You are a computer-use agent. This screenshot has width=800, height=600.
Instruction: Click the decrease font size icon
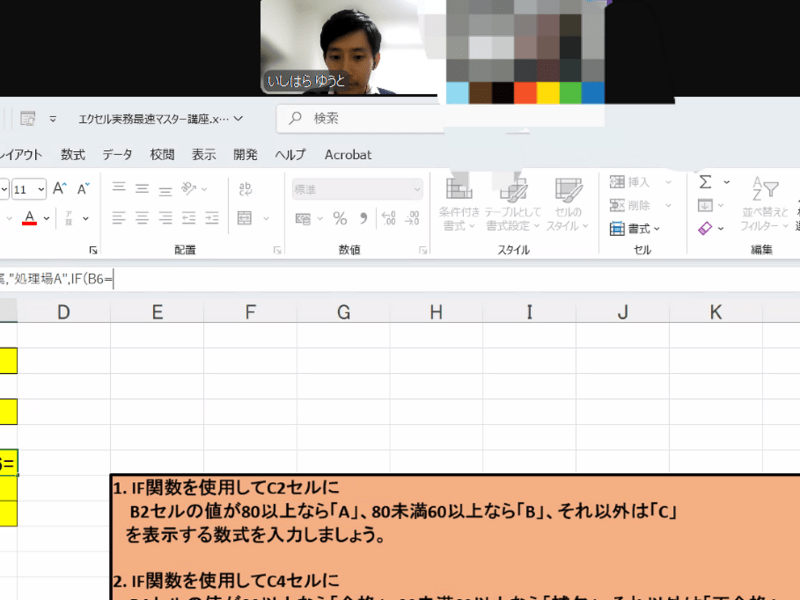(x=84, y=188)
